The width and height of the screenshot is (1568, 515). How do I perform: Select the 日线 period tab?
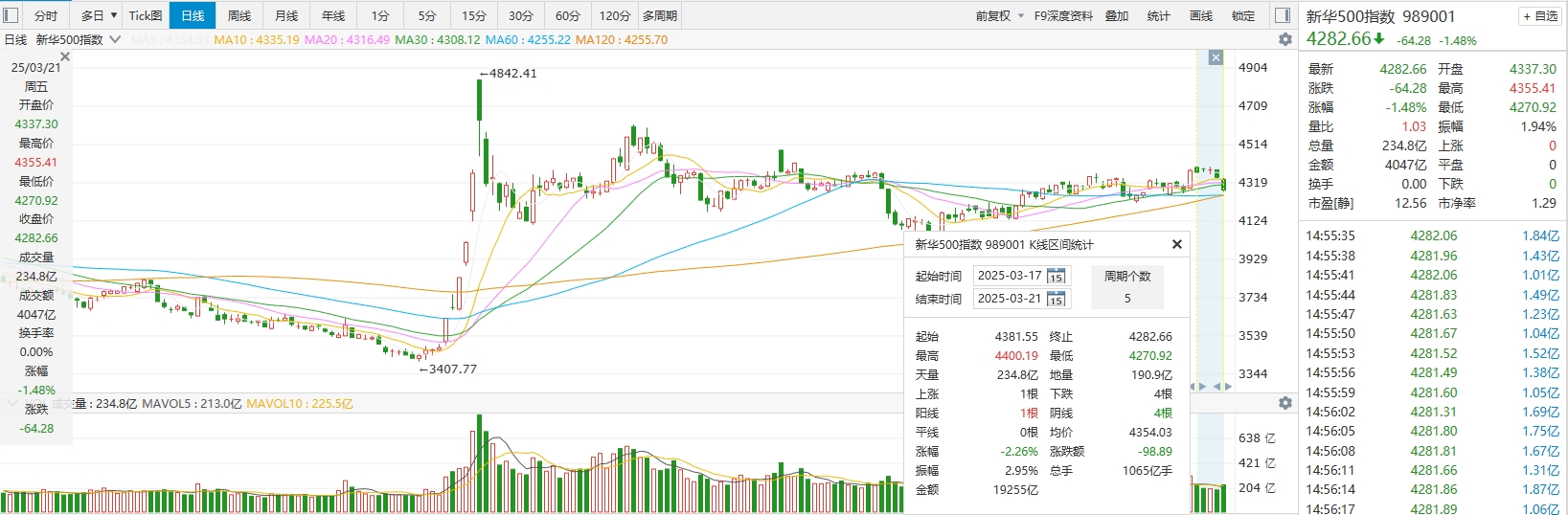click(x=193, y=15)
